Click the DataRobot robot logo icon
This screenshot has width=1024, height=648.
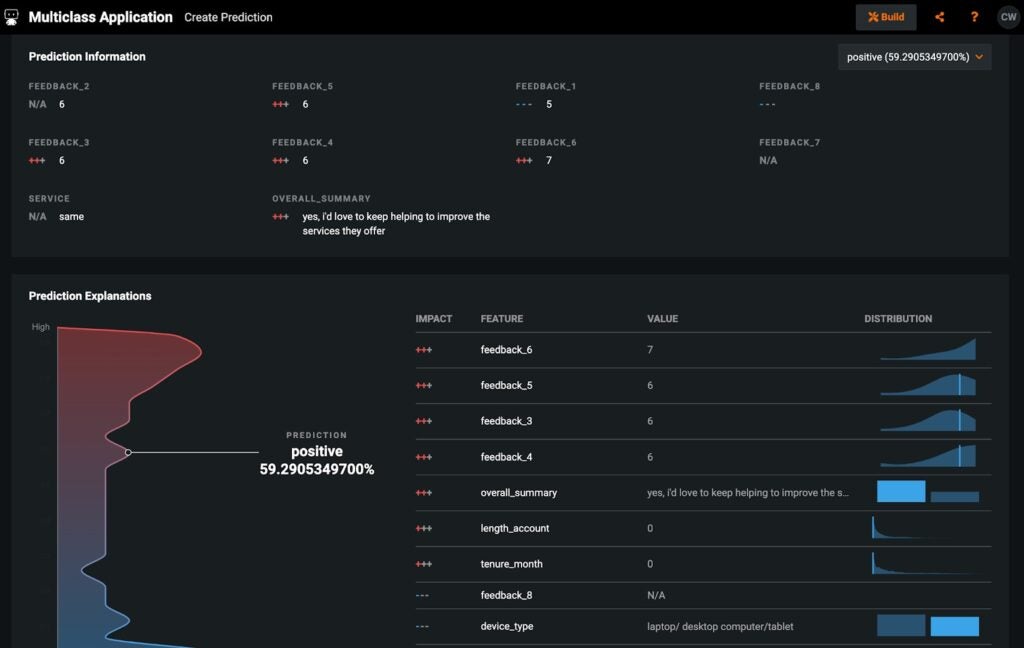(12, 17)
